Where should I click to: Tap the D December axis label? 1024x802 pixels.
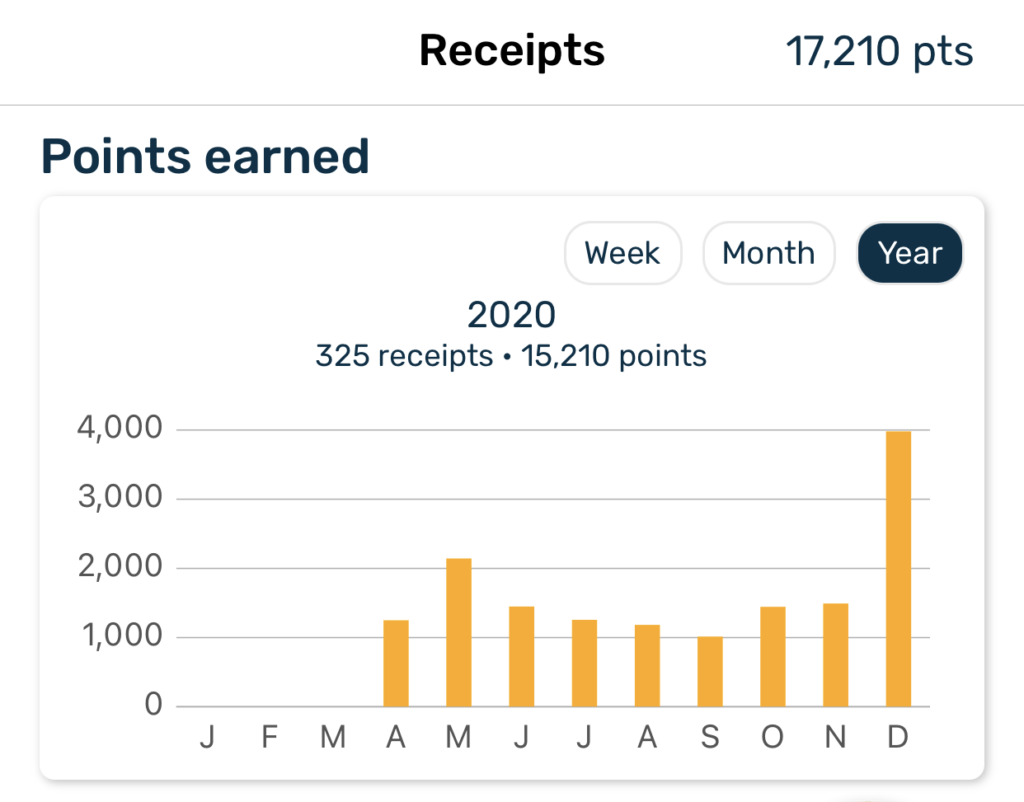point(898,737)
